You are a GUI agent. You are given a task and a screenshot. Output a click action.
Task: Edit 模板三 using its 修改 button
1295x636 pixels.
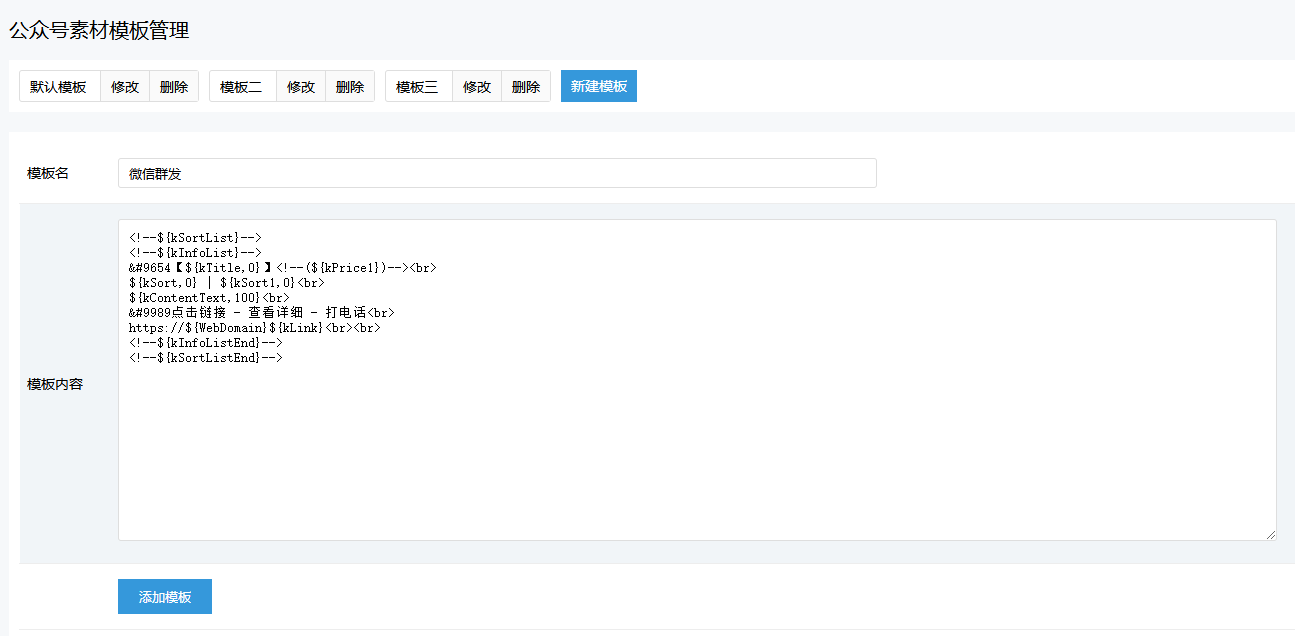click(477, 87)
